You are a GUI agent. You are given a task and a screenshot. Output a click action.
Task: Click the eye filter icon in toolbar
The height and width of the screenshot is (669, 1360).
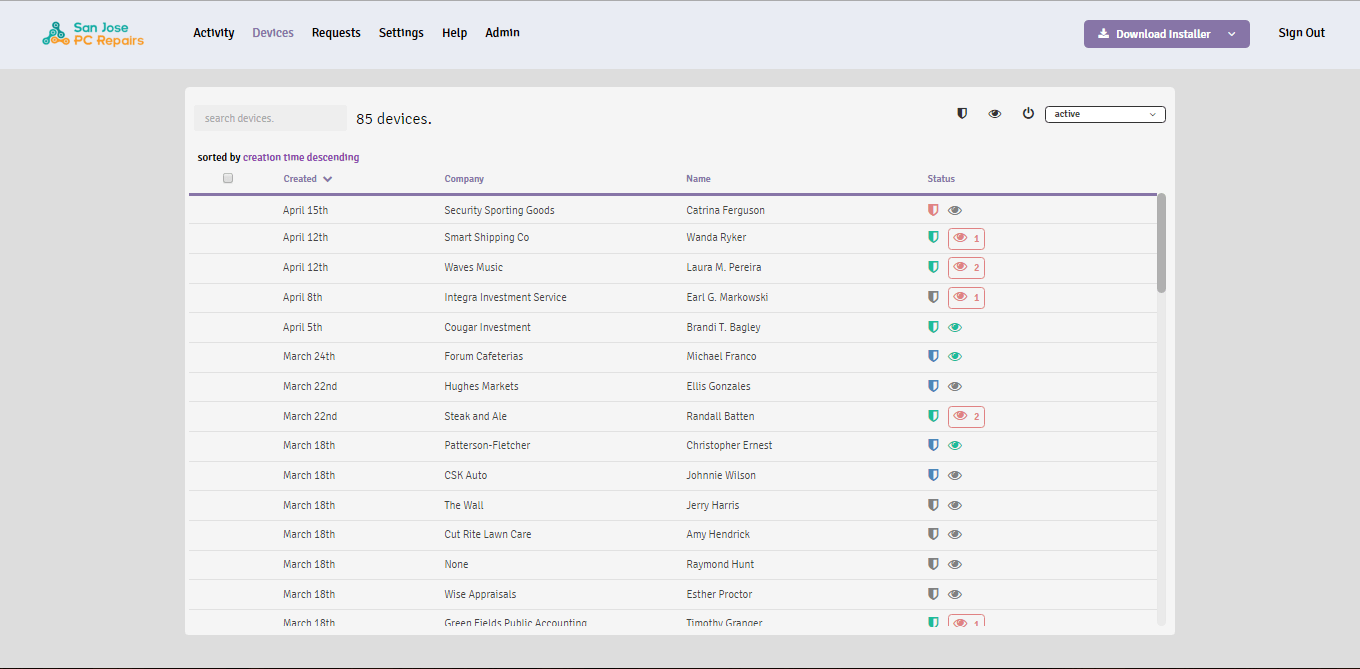tap(995, 114)
